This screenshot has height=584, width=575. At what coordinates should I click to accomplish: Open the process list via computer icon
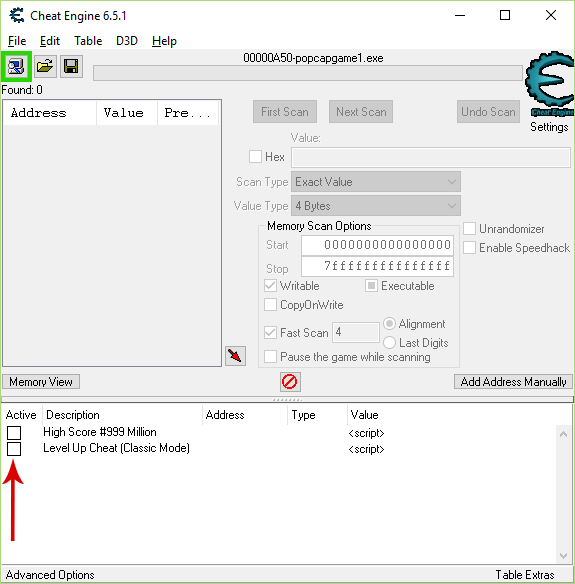[x=16, y=67]
